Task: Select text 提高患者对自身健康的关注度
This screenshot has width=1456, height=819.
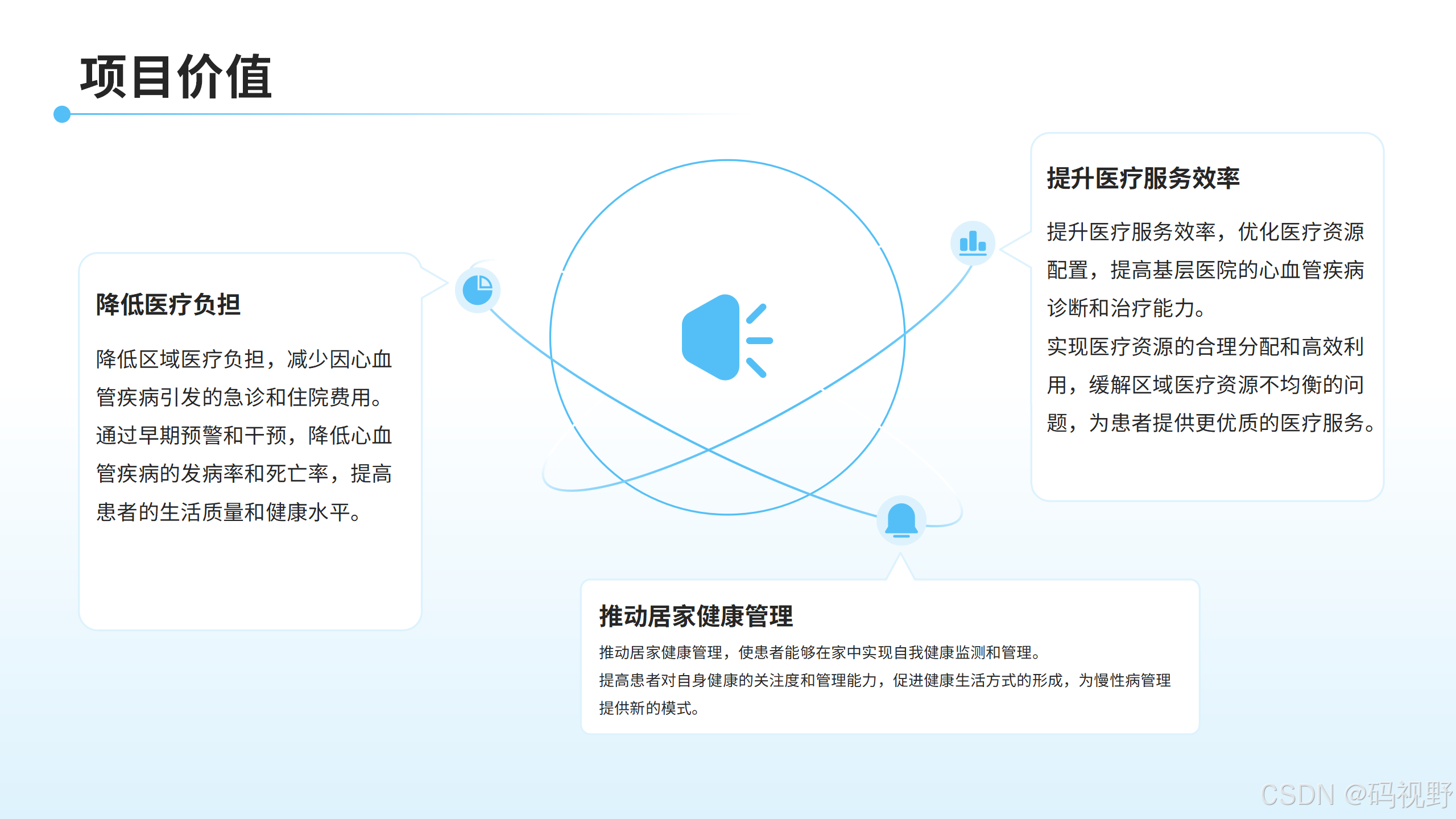Action: [x=699, y=680]
